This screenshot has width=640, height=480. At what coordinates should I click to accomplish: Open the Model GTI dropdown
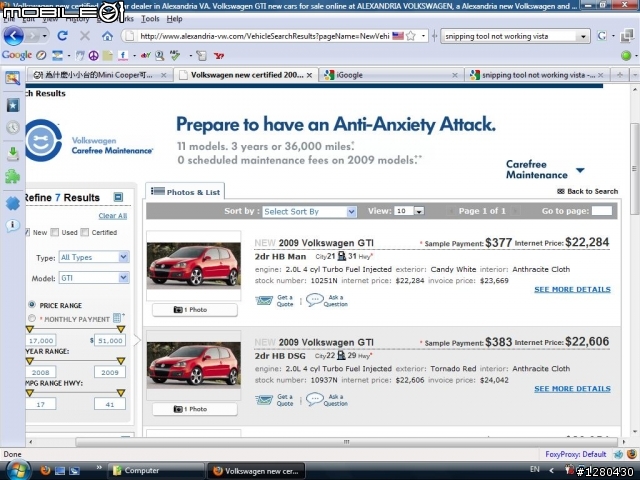click(x=94, y=278)
